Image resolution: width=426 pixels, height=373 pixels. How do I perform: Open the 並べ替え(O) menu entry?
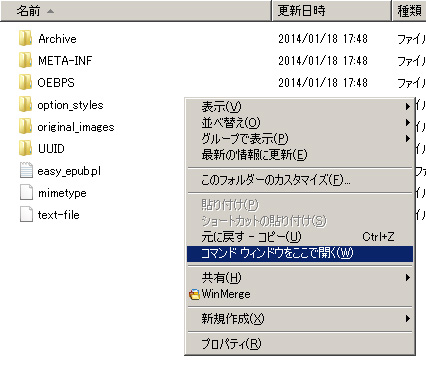coord(300,122)
